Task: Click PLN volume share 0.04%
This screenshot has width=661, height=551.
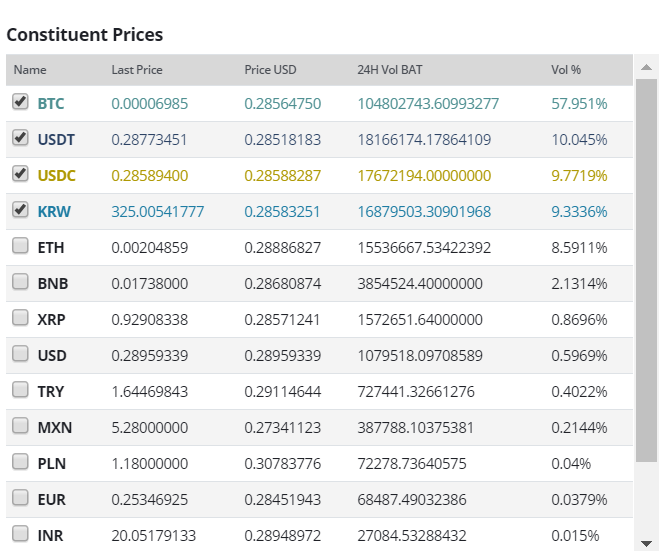Action: coord(571,464)
